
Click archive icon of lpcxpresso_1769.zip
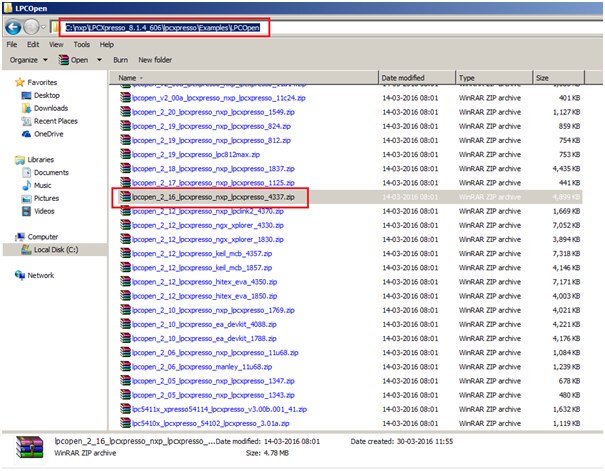[x=125, y=310]
